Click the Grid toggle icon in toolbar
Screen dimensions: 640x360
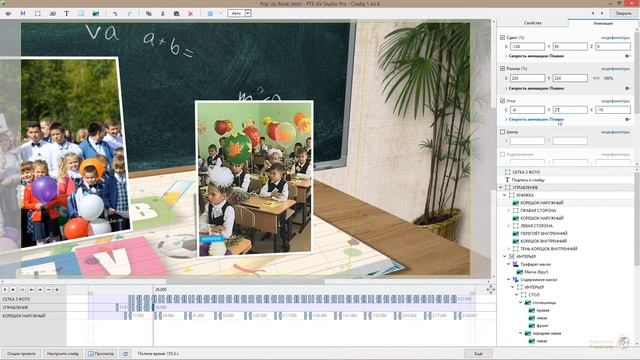click(x=210, y=13)
